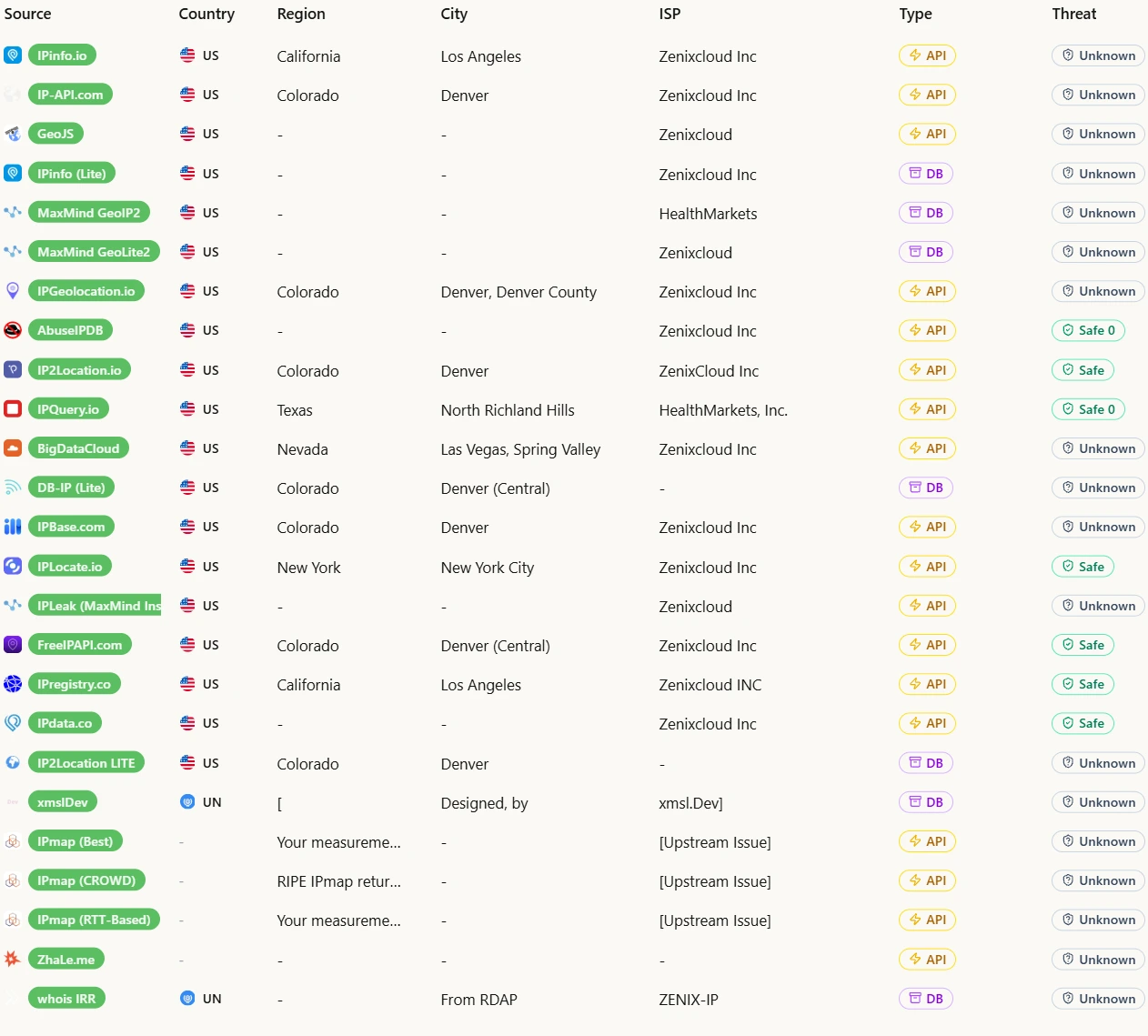Open the MaxMind GeoIP2 source tag

pyautogui.click(x=89, y=213)
